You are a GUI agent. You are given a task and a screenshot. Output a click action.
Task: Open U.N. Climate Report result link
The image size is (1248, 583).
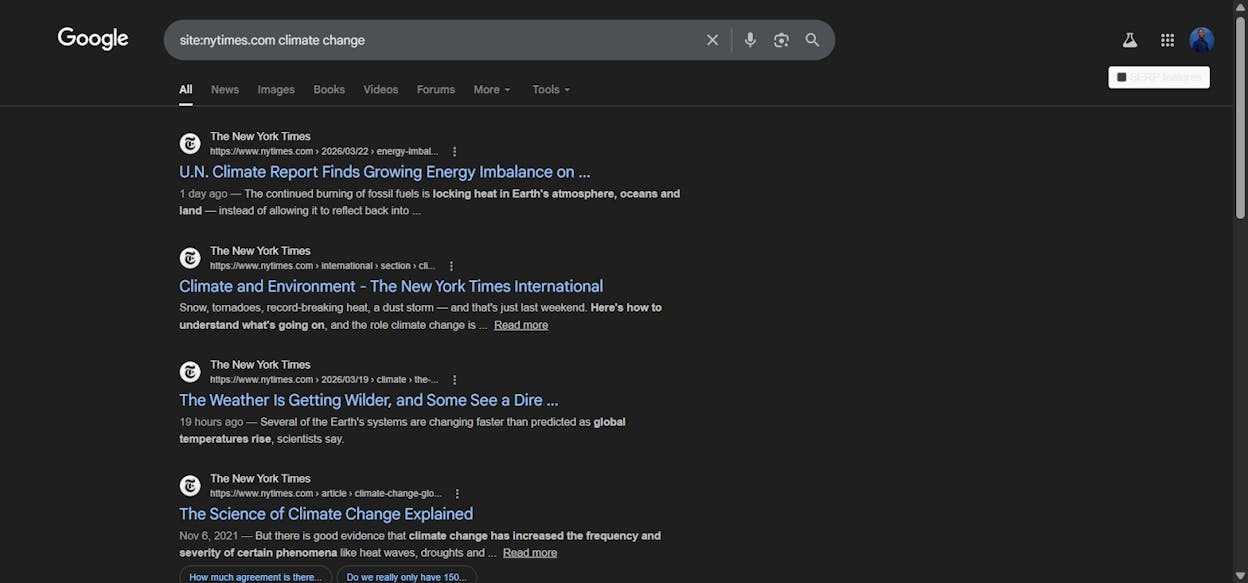[385, 172]
